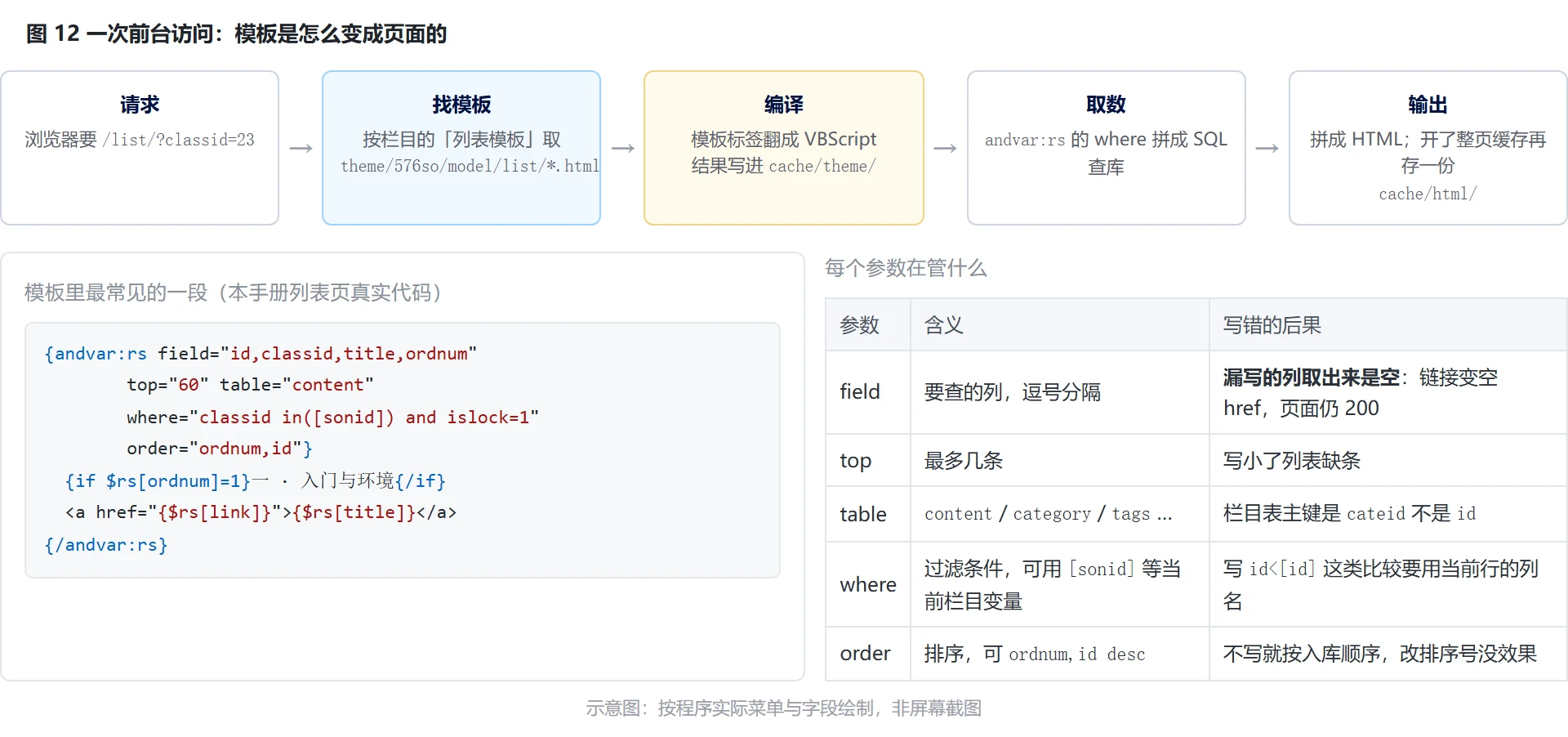Click the 输出 step card
1568x737 pixels.
point(1428,148)
